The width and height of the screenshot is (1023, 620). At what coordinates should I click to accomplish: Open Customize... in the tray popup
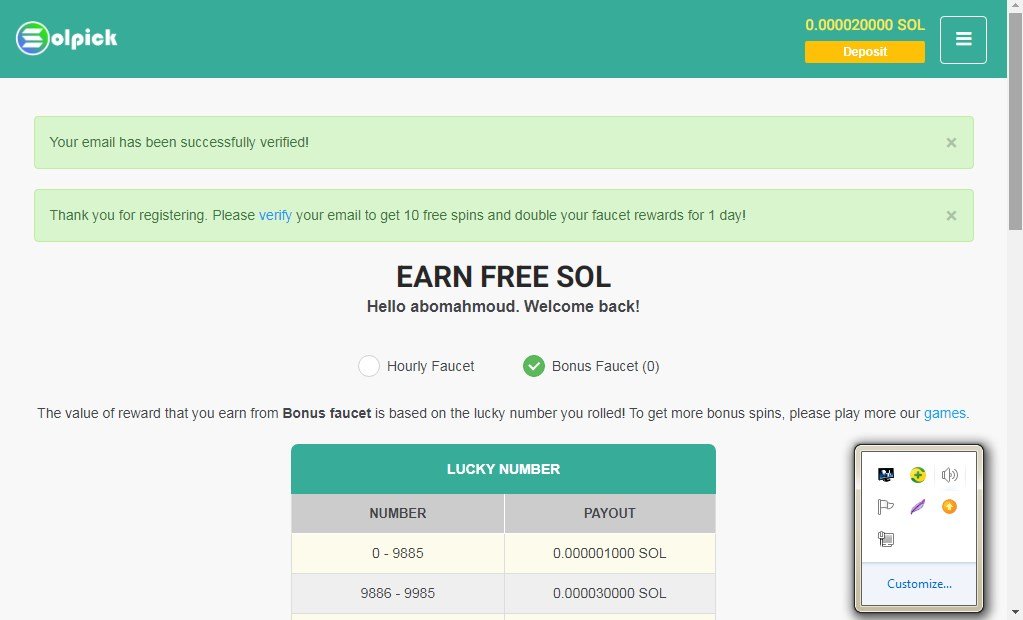[919, 583]
